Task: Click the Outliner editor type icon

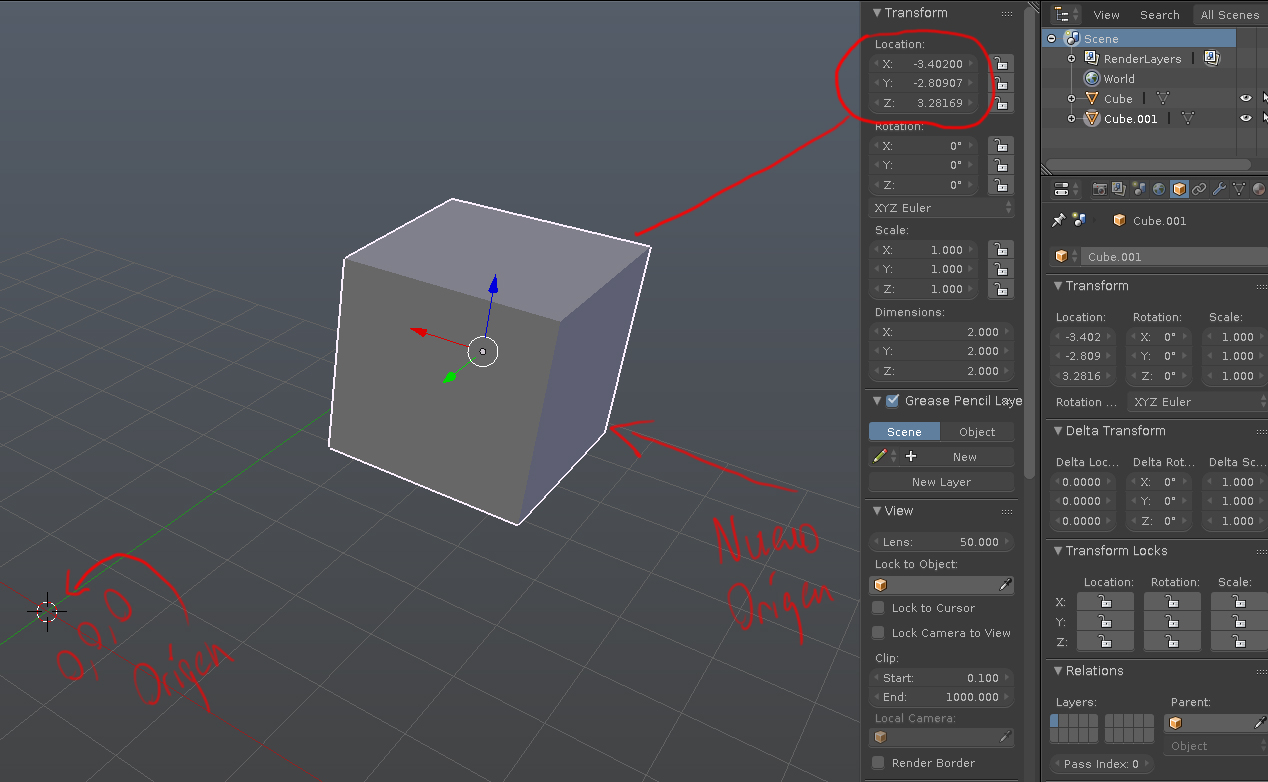Action: coord(1067,15)
